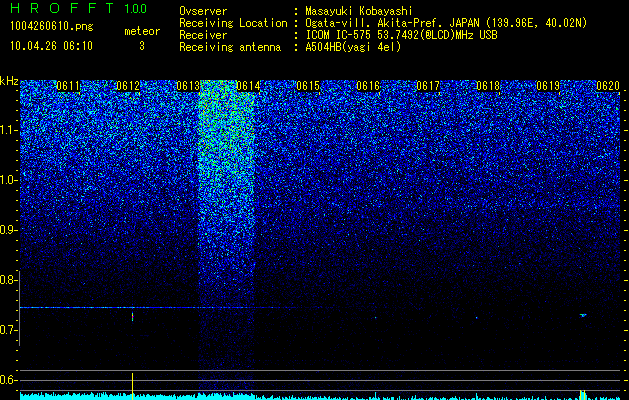The image size is (629, 400).
Task: Click the observer name Masayuki Kobayashi
Action: coord(359,11)
